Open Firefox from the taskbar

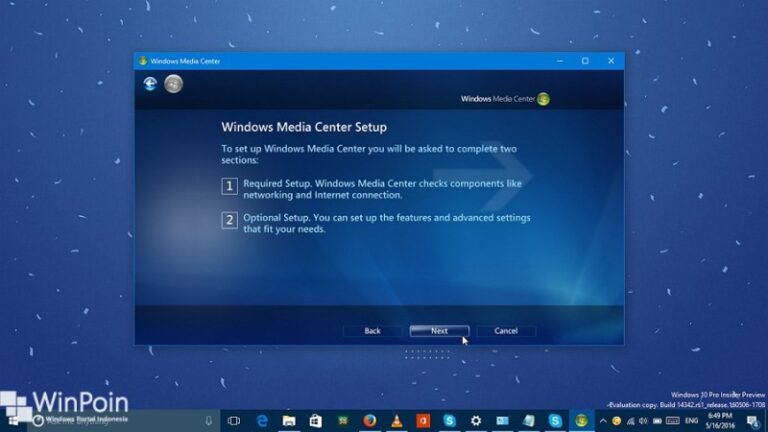(x=369, y=421)
